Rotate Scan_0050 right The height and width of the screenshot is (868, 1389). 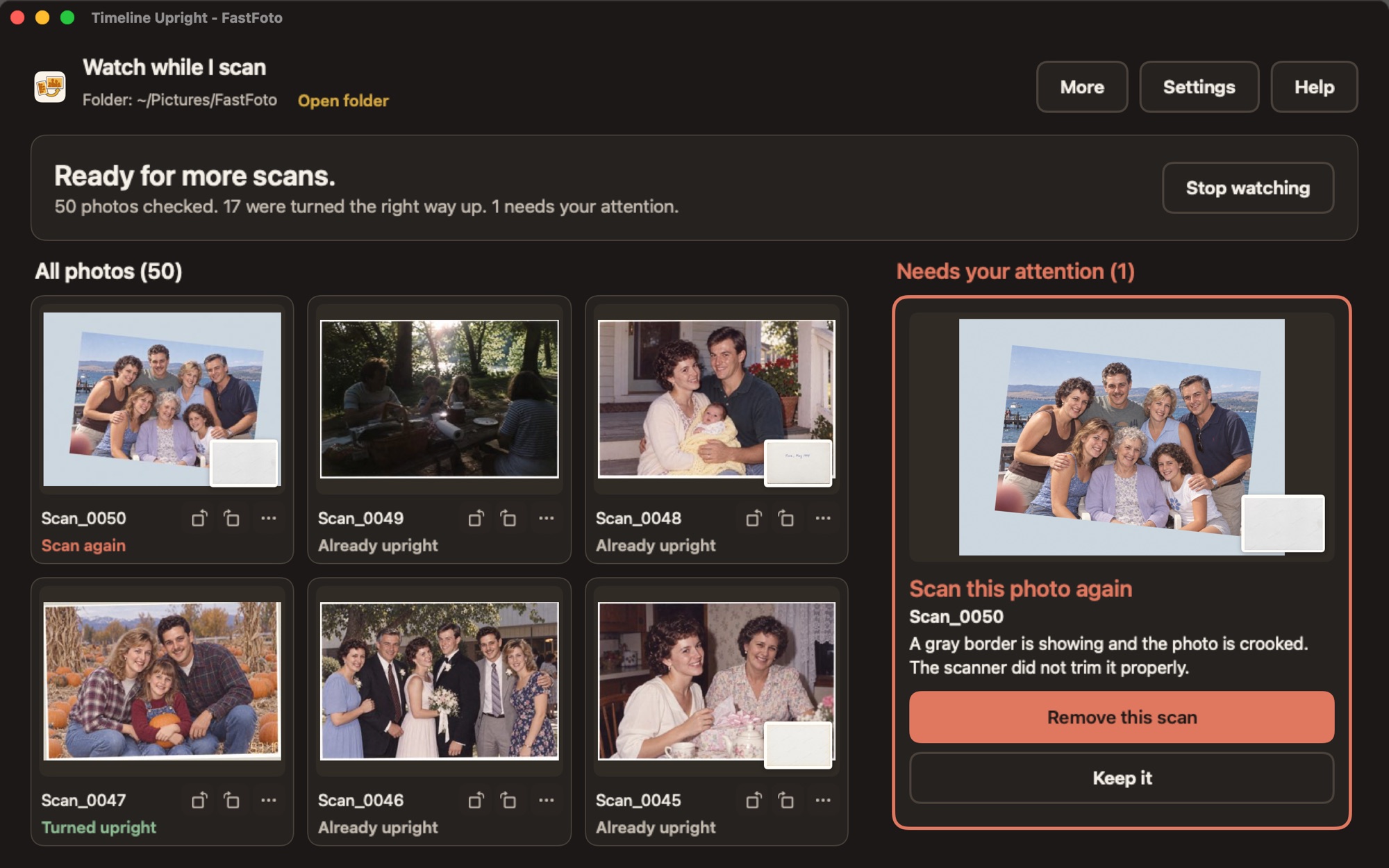231,518
